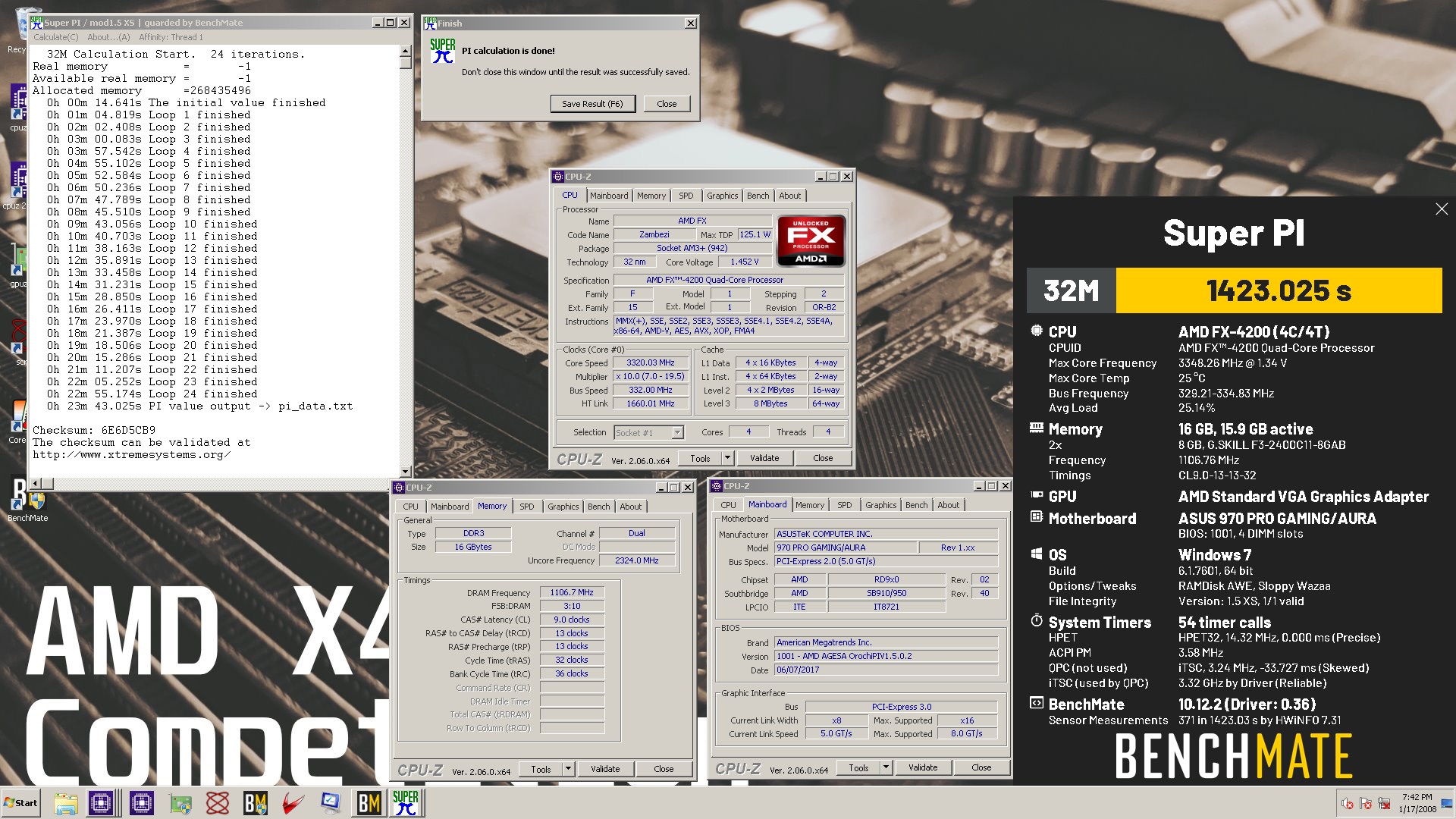1456x819 pixels.
Task: Click Save Result (F6) button
Action: pyautogui.click(x=592, y=104)
